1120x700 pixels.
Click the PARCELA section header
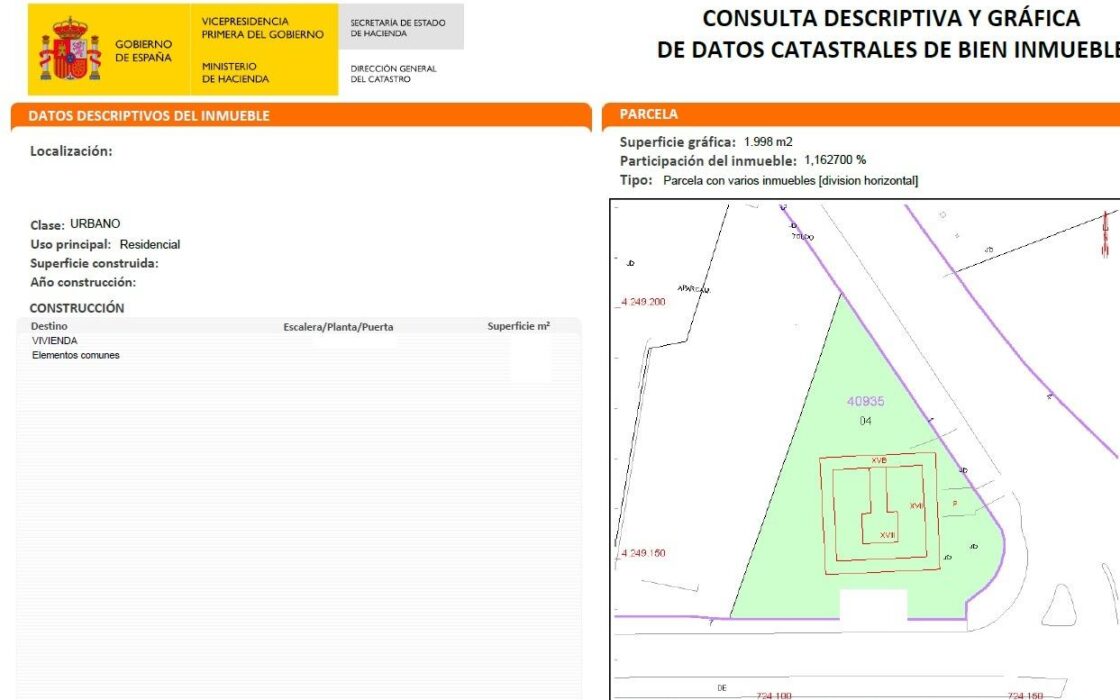pos(648,115)
